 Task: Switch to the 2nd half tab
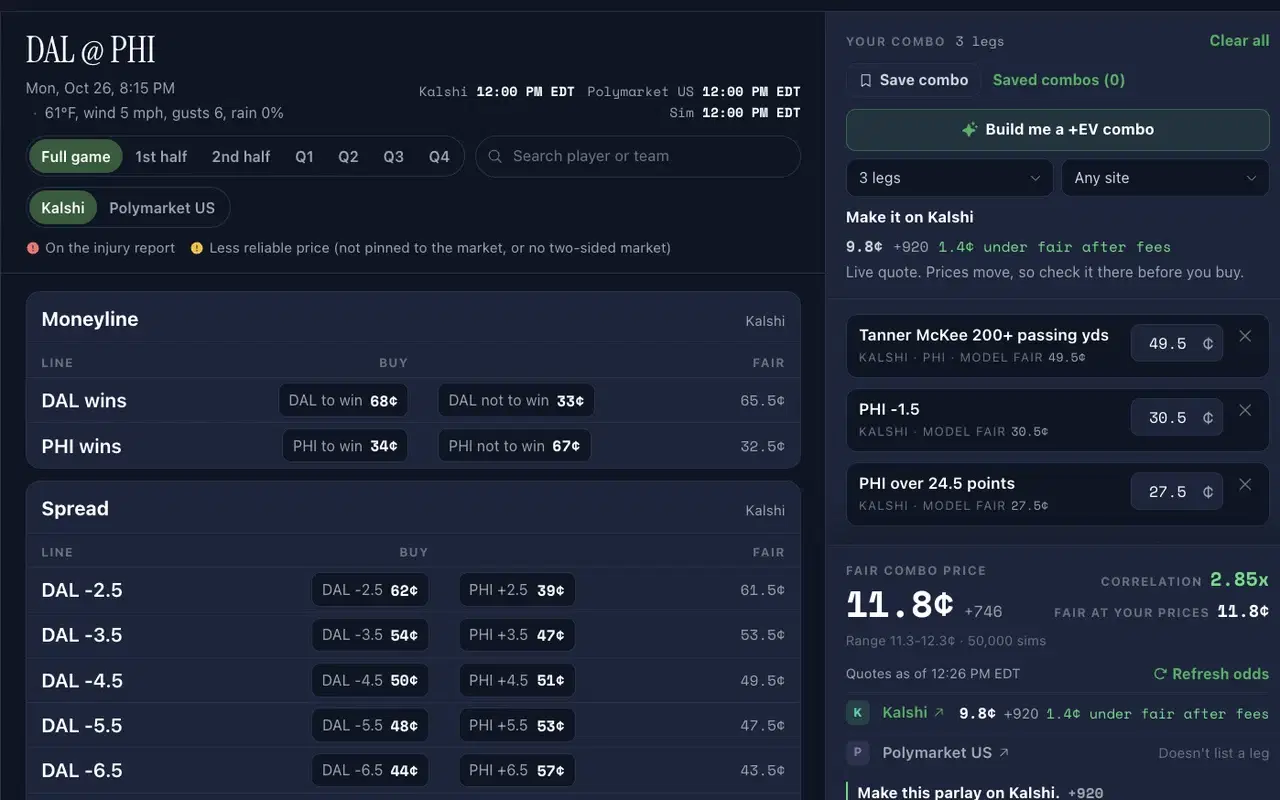click(x=241, y=157)
